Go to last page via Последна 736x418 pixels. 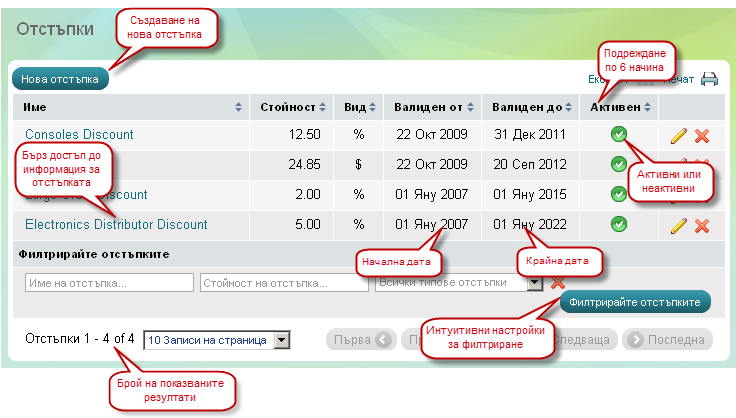coord(669,340)
